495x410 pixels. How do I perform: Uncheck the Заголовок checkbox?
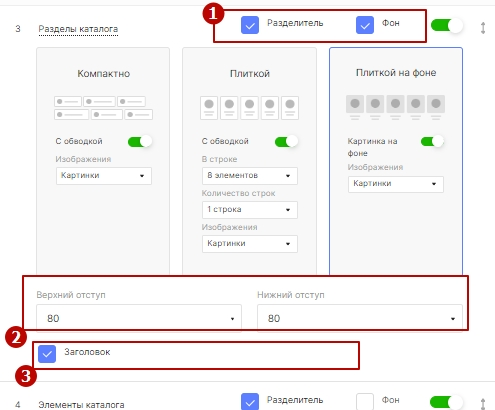pos(47,354)
